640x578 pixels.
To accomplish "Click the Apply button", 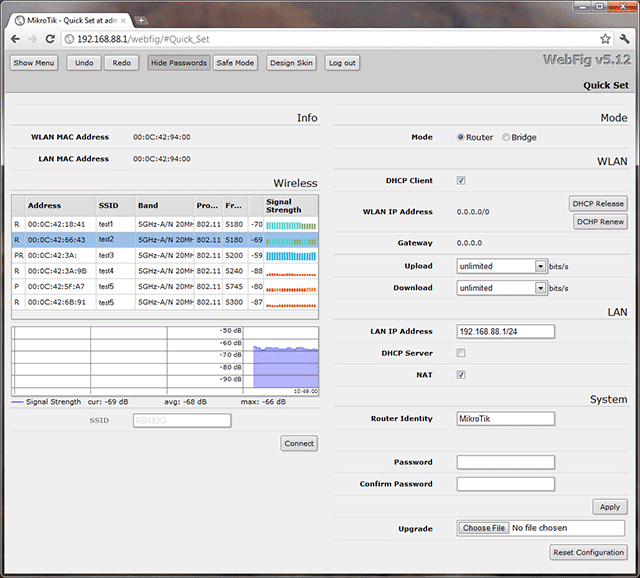I will pyautogui.click(x=610, y=507).
